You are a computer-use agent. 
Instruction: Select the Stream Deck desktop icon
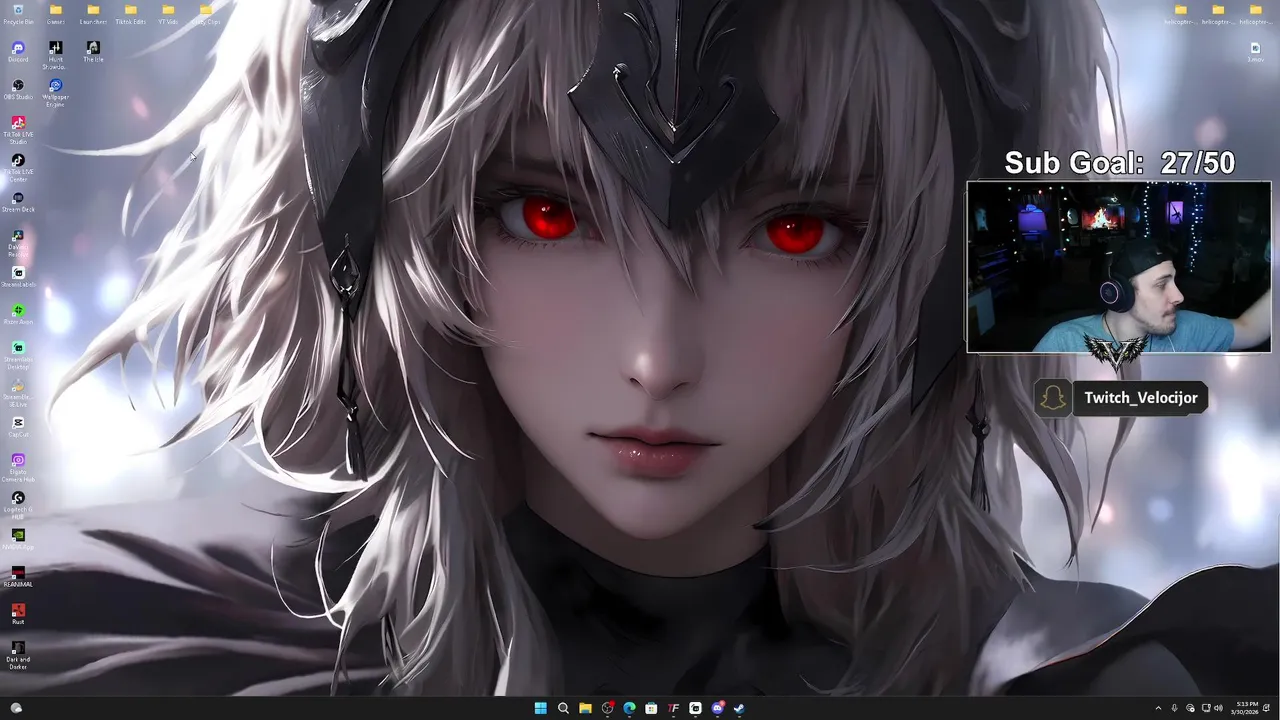point(18,202)
